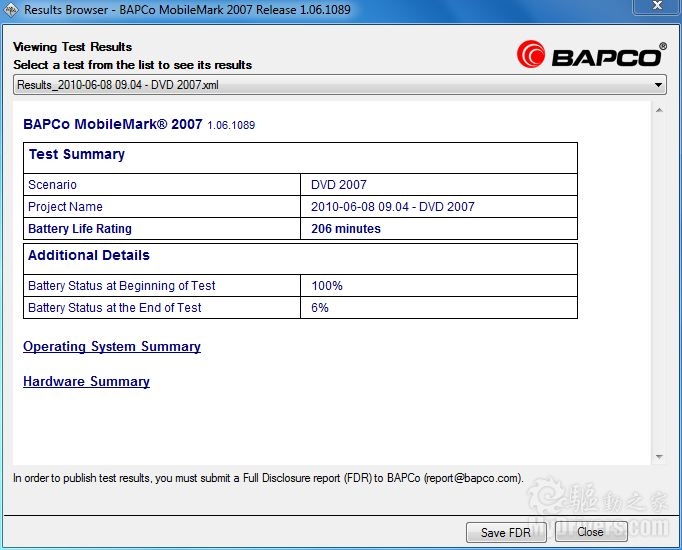Click the Battery Life Rating label
Screen dimensions: 682x550
(80, 229)
